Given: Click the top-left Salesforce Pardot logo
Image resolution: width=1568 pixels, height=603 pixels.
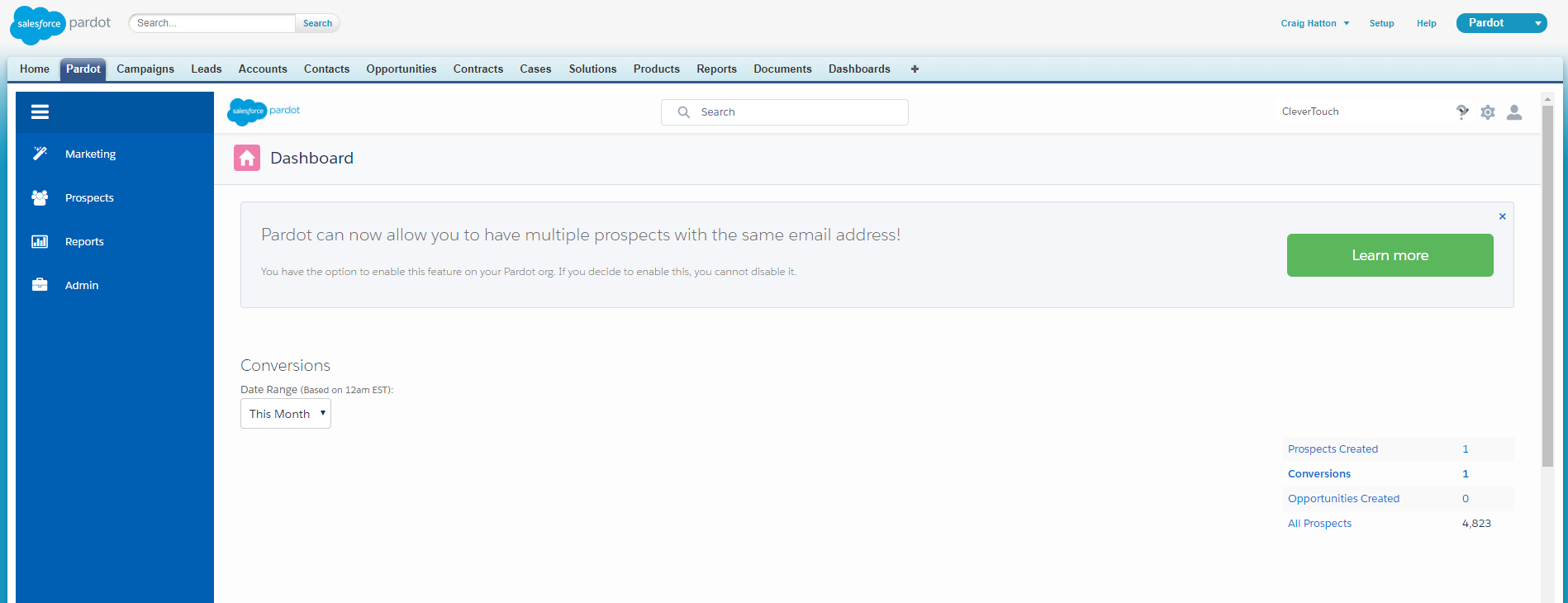Looking at the screenshot, I should tap(60, 25).
